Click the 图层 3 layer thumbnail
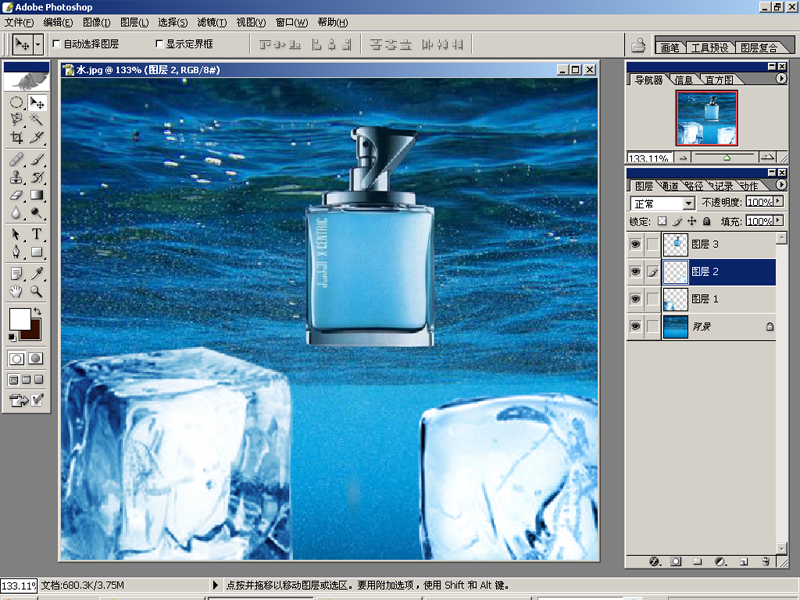Viewport: 800px width, 600px height. [x=676, y=244]
